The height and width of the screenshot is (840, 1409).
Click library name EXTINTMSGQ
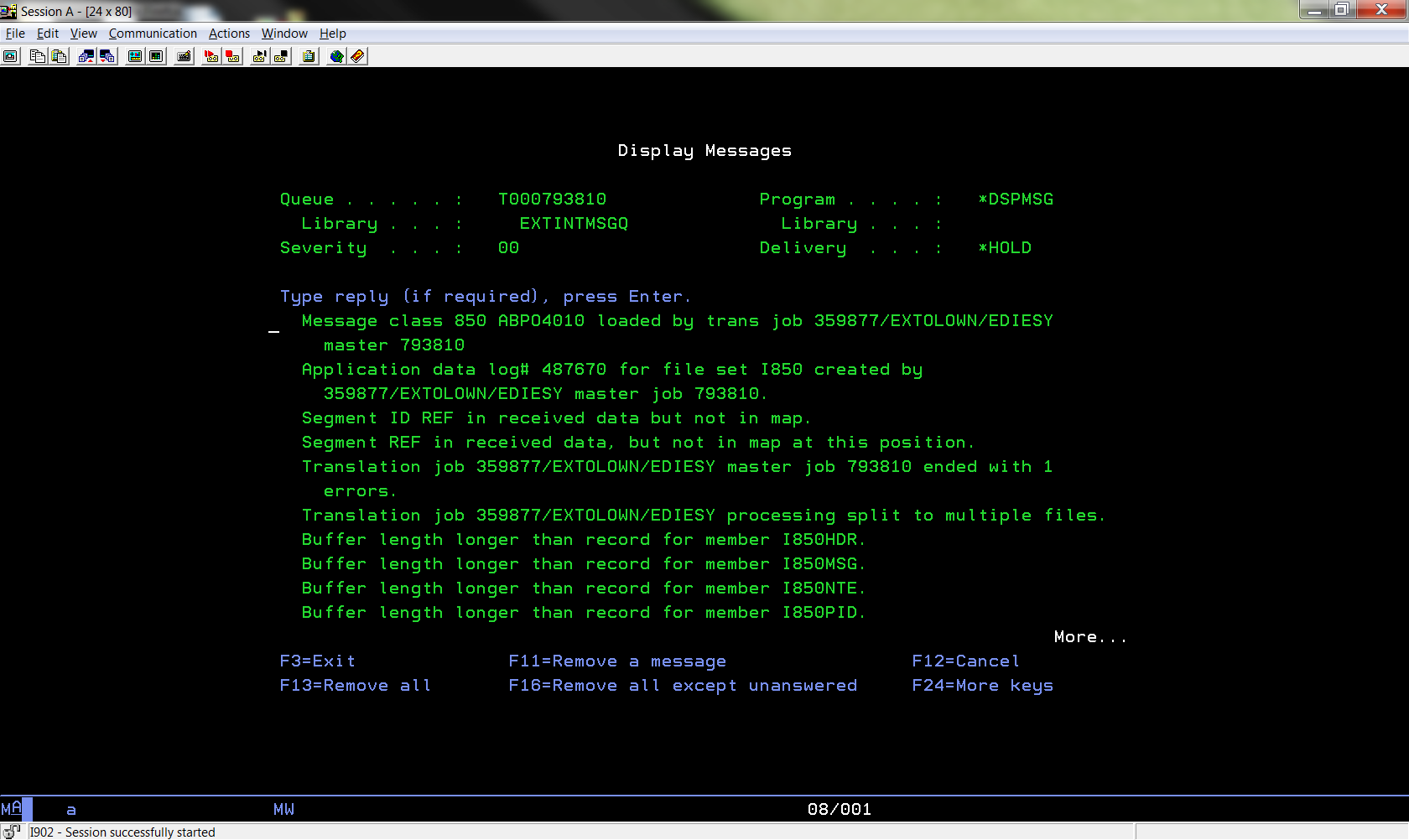[x=574, y=223]
